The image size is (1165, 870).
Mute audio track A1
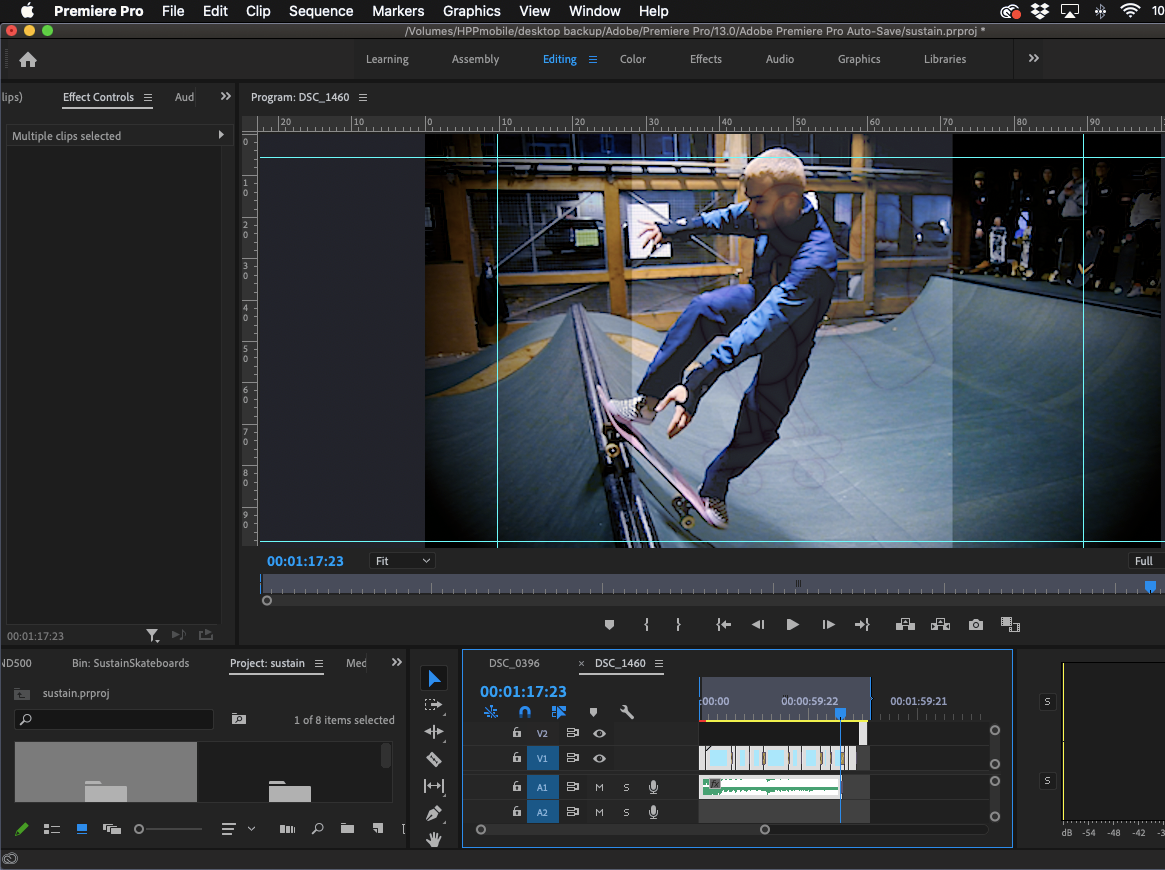click(599, 787)
